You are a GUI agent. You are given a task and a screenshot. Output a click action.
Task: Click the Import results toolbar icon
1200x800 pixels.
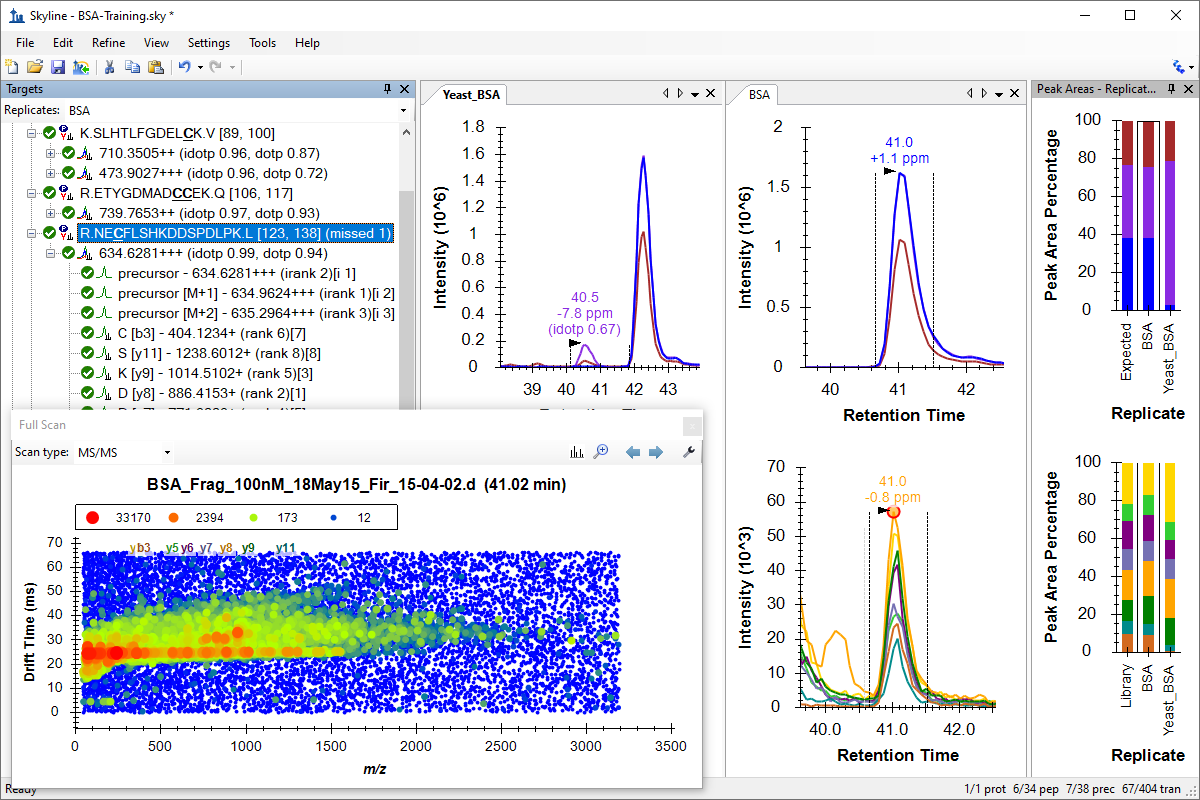tap(80, 67)
